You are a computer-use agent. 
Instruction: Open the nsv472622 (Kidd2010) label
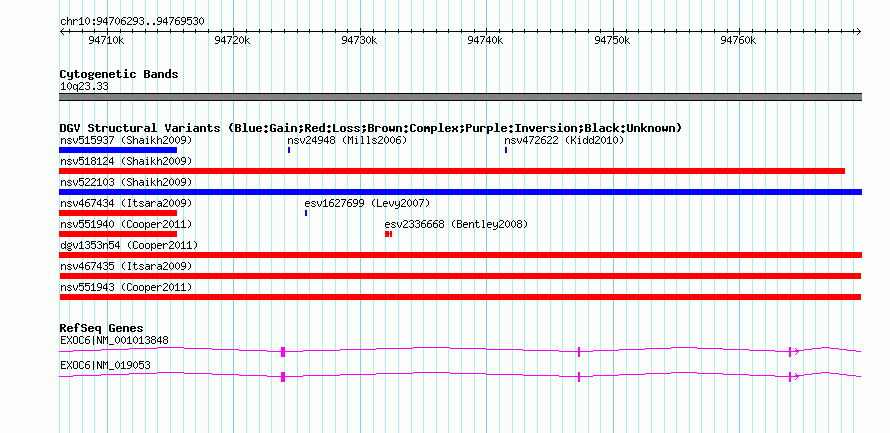coord(564,140)
